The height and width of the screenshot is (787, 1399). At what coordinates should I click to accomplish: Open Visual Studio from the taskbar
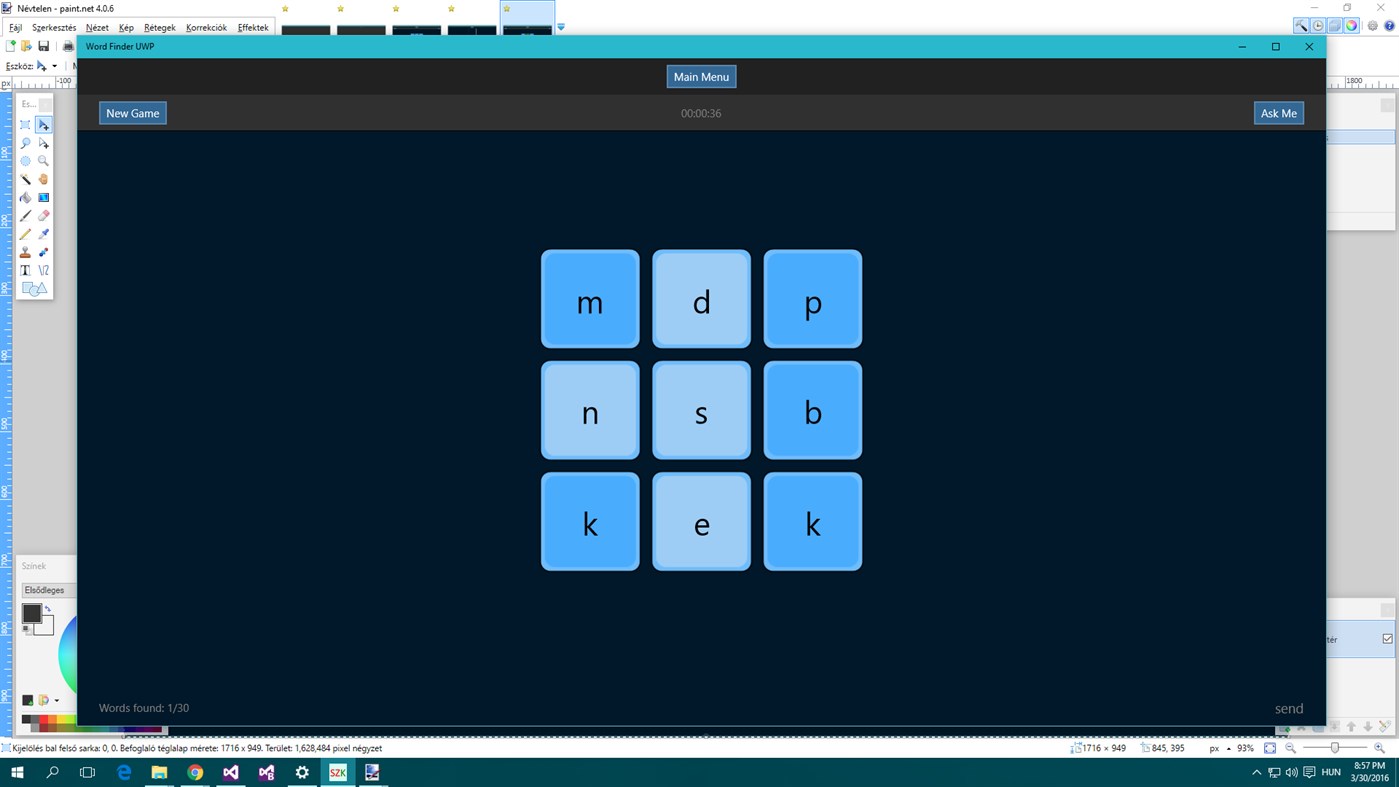(231, 771)
